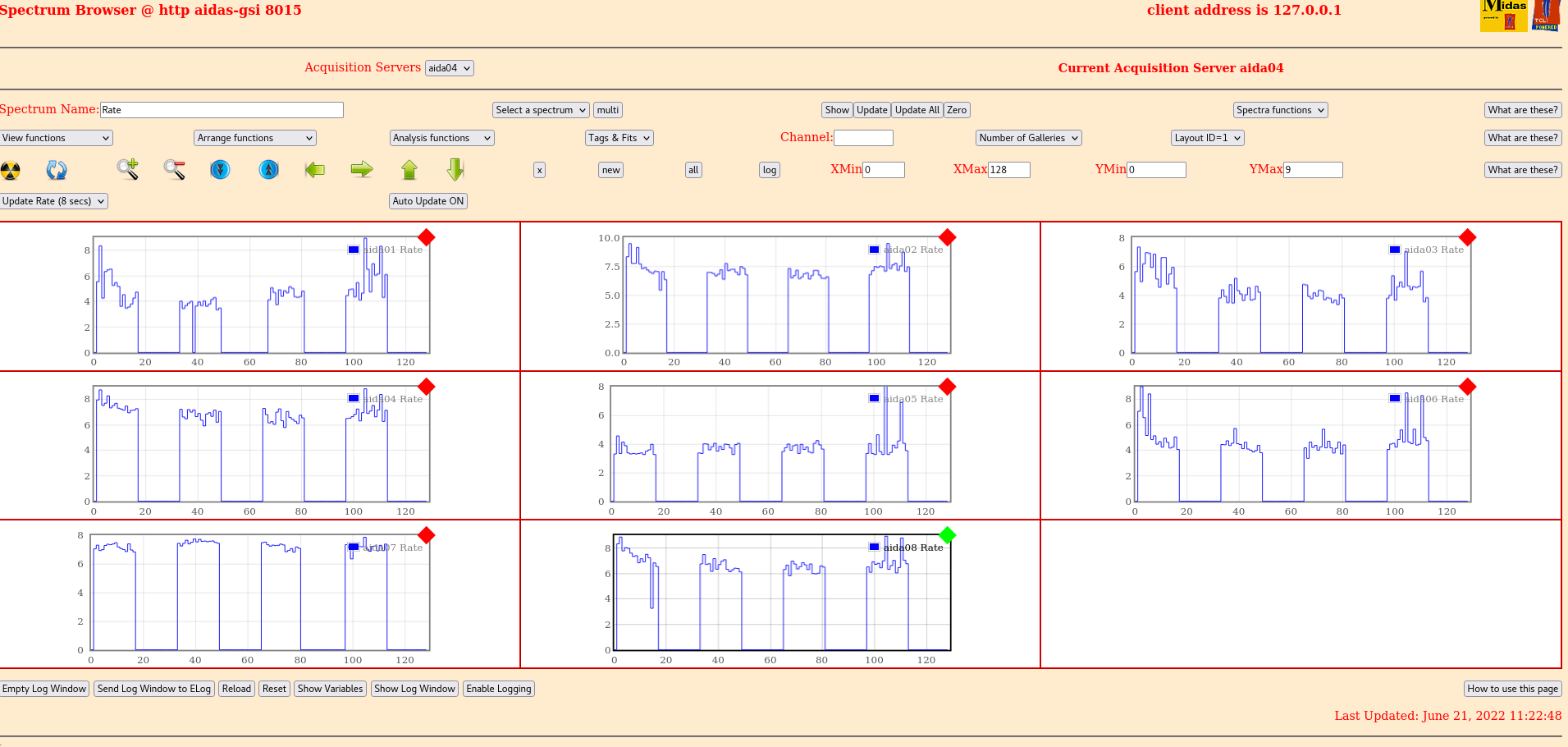1568x747 pixels.
Task: Click green diamond marker on aida08 Rate
Action: click(948, 535)
